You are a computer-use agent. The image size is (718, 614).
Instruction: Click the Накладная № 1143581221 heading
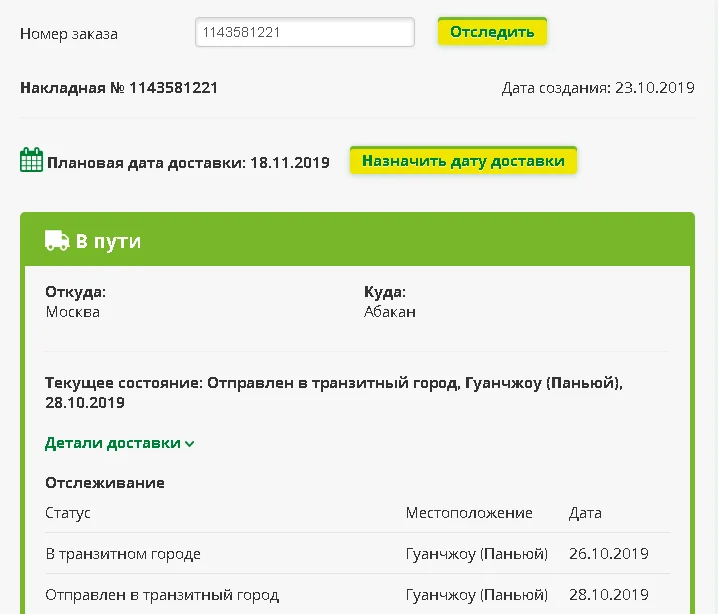click(x=119, y=87)
